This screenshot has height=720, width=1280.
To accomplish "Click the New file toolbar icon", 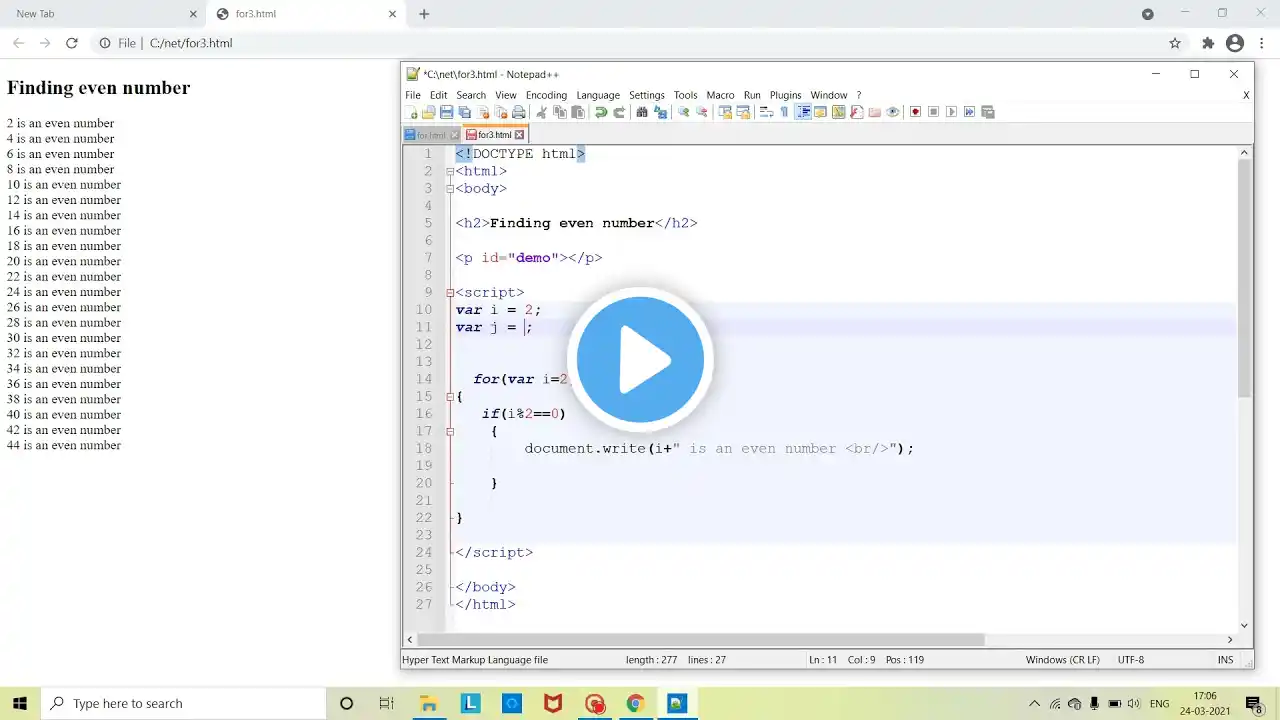I will 412,112.
